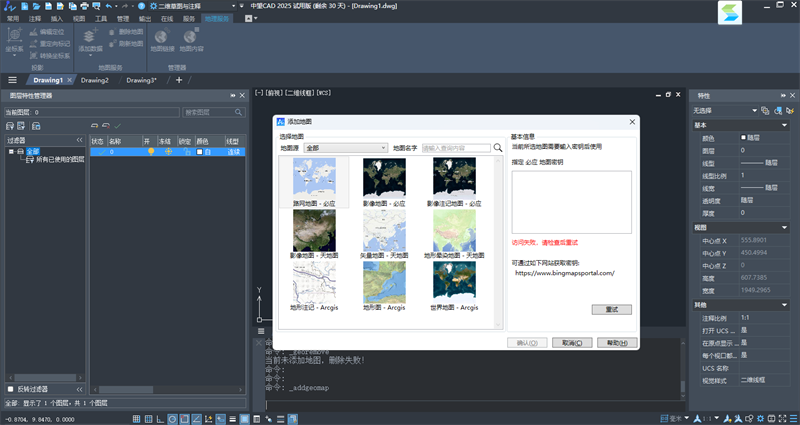Click the 地图内容 globe ribbon icon
Image resolution: width=800 pixels, height=425 pixels.
pos(191,40)
